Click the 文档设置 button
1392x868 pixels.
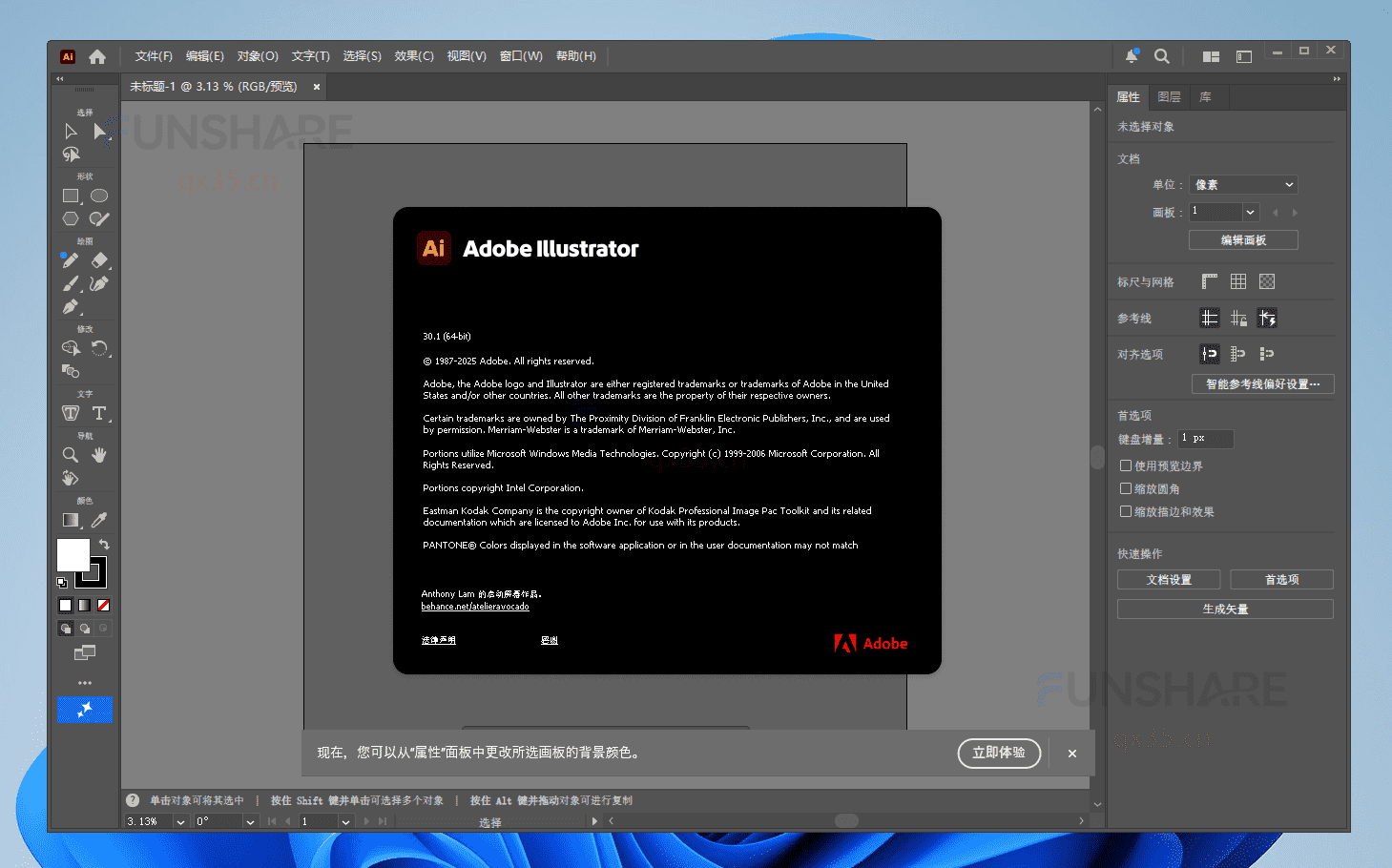coord(1169,580)
